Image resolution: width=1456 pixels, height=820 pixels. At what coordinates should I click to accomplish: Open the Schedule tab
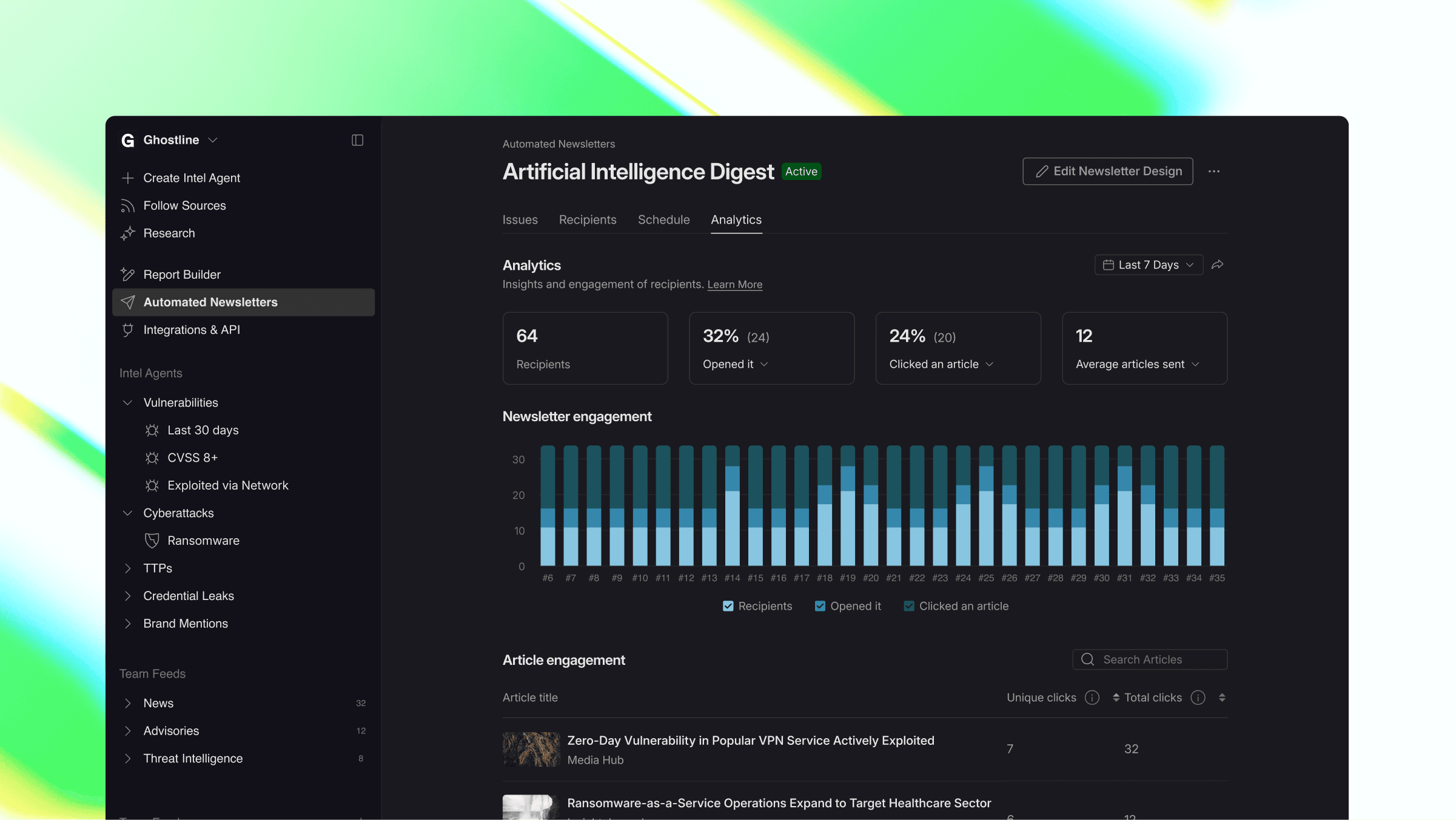click(663, 220)
